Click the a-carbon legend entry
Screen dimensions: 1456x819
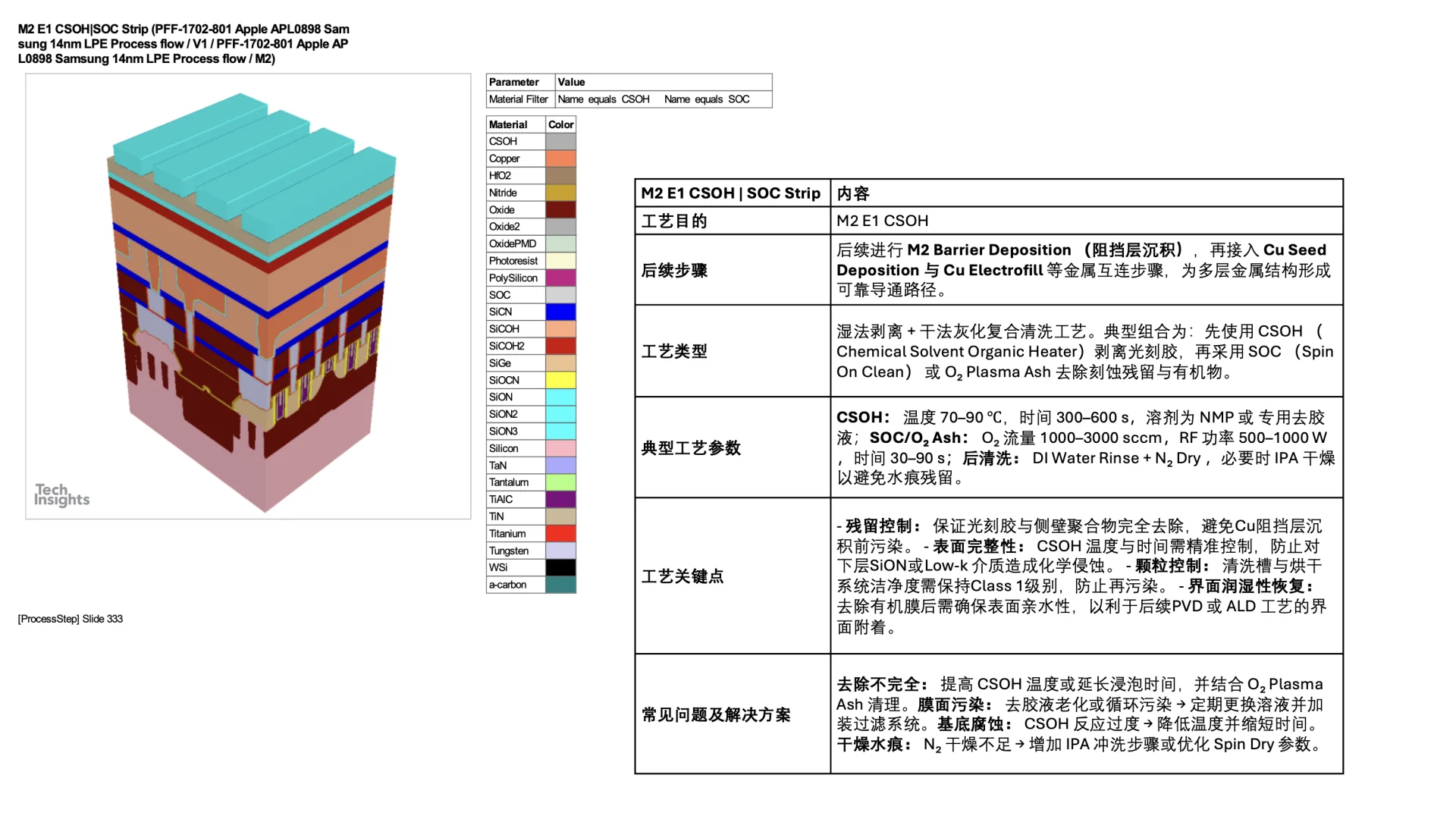[x=507, y=585]
